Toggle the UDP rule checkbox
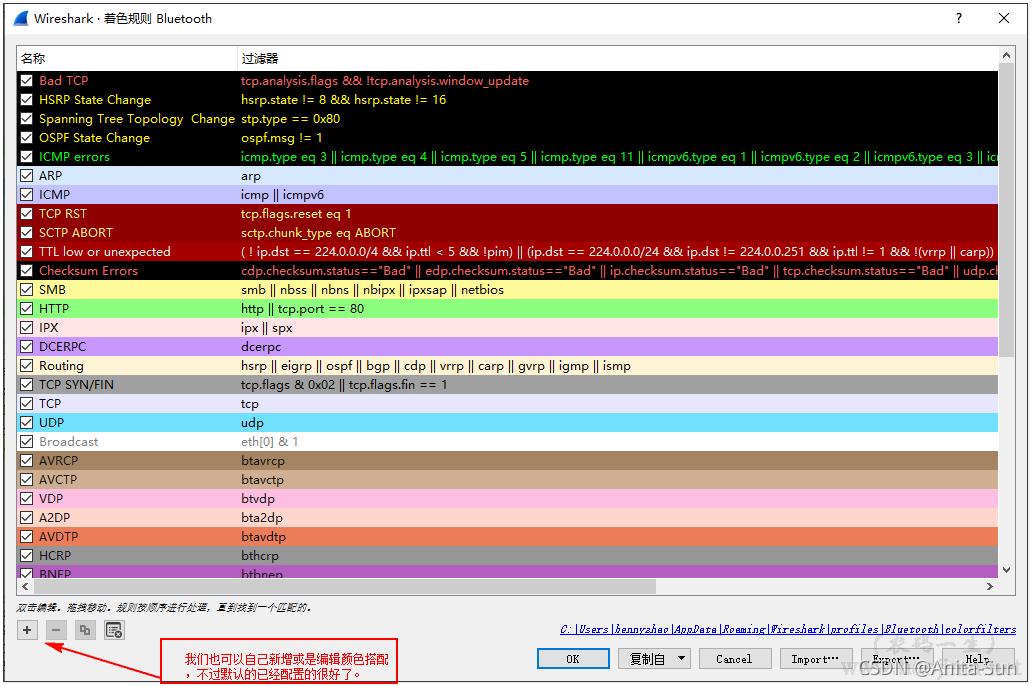 coord(27,423)
